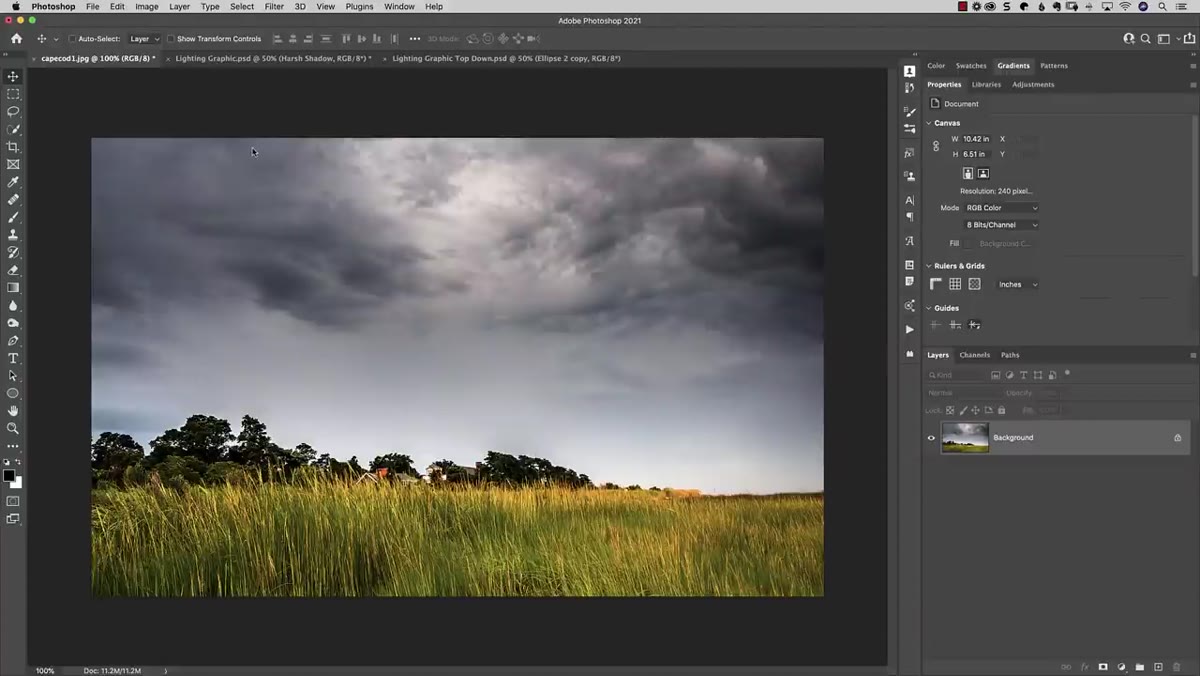The image size is (1200, 676).
Task: Toggle Quick Mask mode
Action: click(x=13, y=501)
